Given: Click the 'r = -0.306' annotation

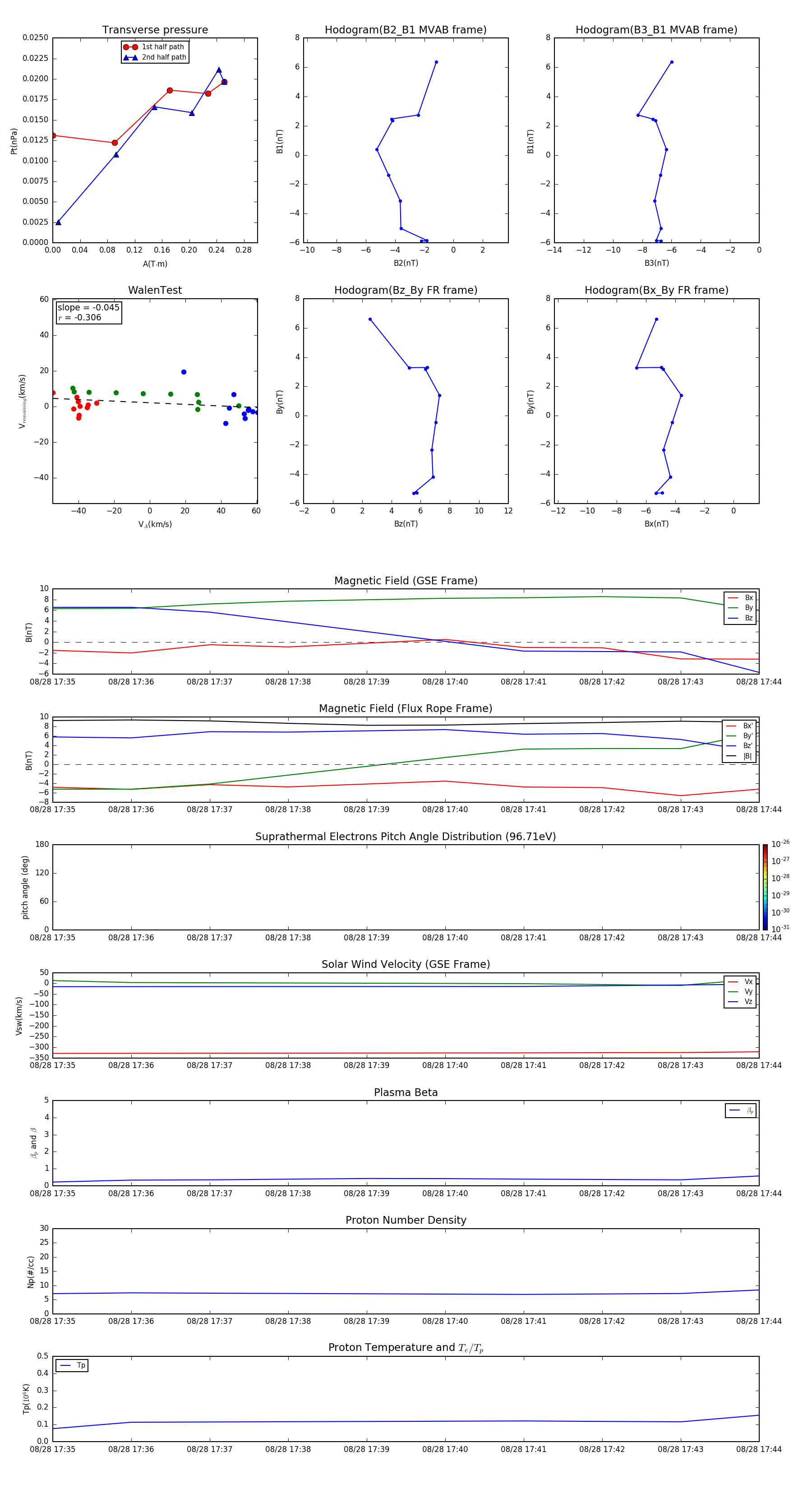Looking at the screenshot, I should 80,317.
